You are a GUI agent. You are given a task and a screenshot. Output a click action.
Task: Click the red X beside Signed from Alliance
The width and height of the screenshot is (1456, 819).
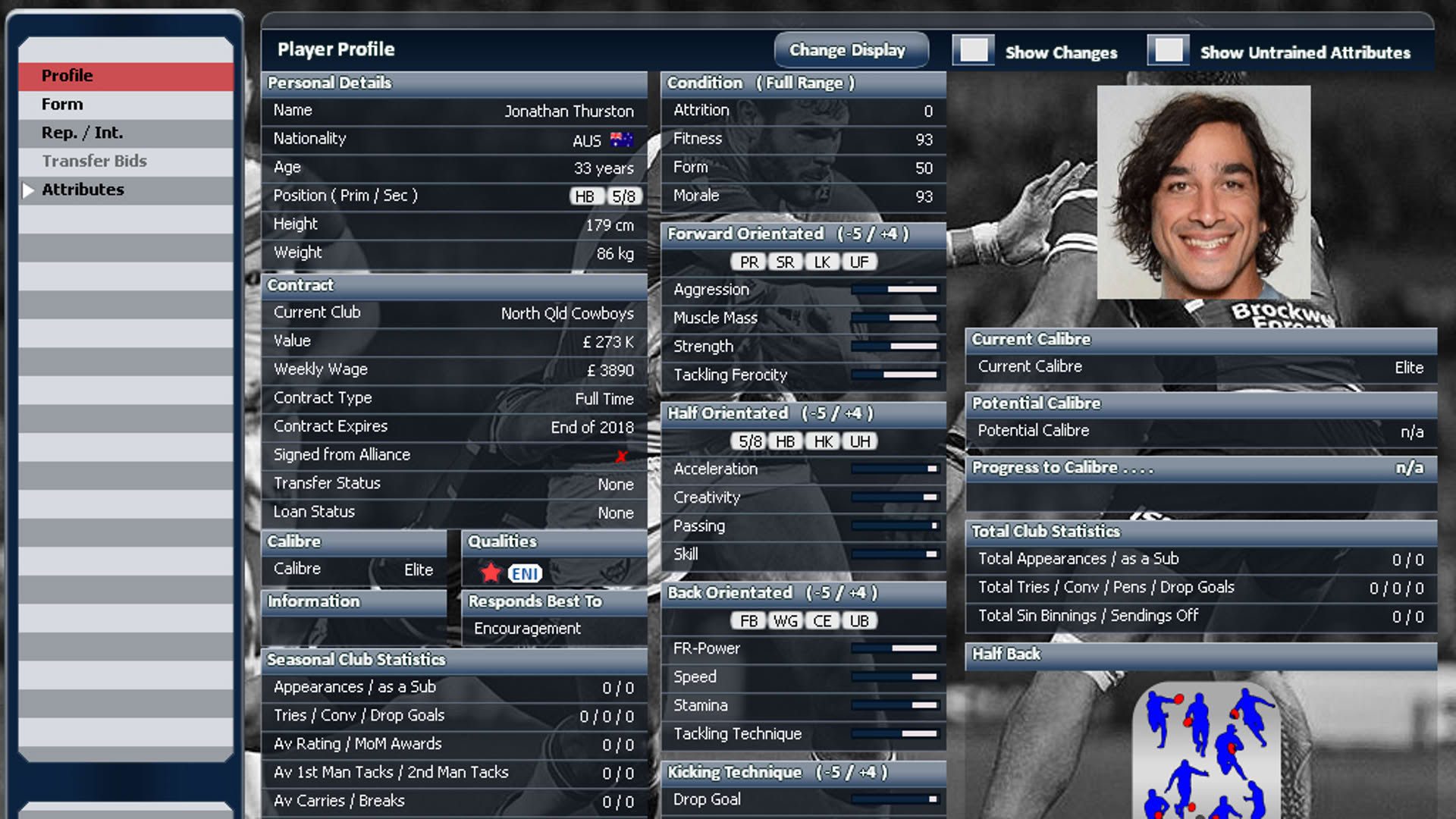(x=622, y=457)
